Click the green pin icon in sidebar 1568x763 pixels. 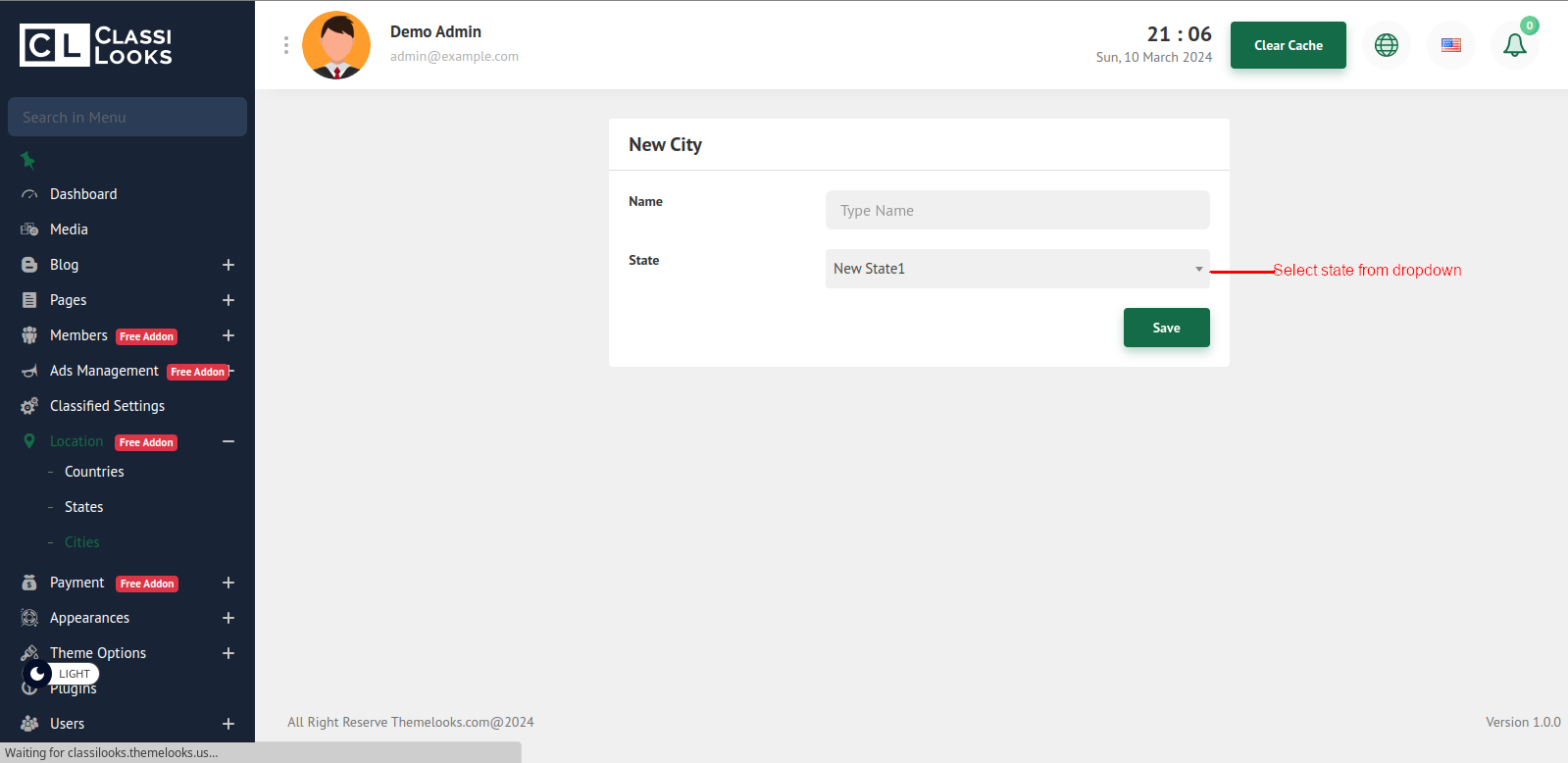(x=27, y=160)
